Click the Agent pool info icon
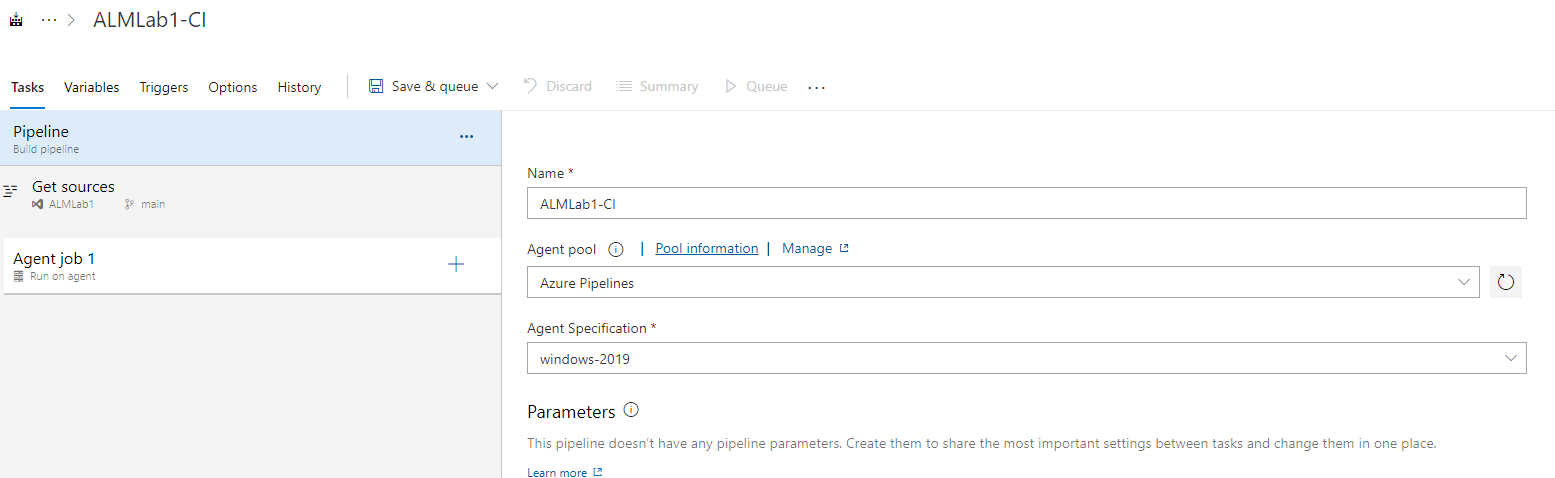Screen dimensions: 1555x478 click(x=616, y=249)
